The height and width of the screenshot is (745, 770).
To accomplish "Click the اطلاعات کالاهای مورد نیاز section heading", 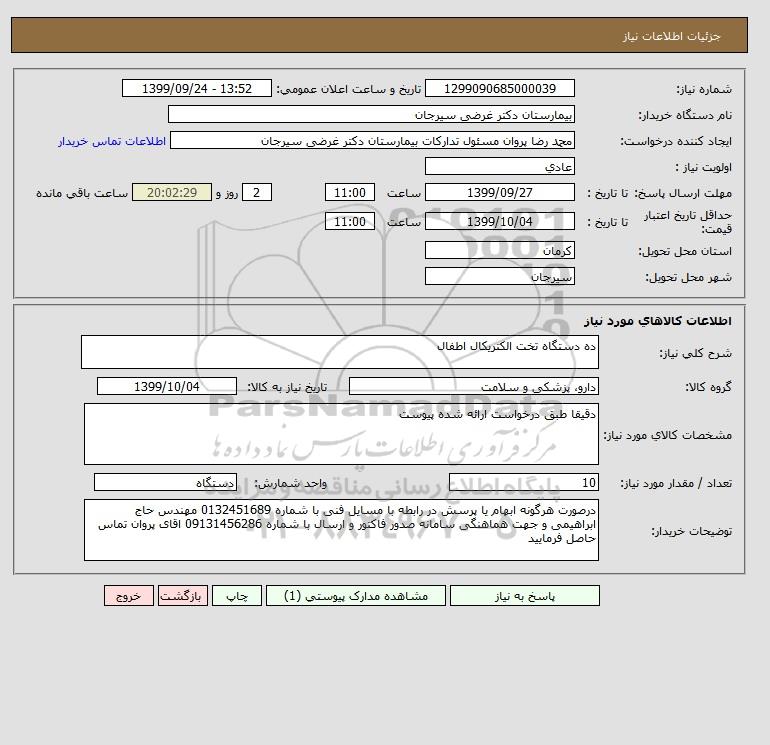I will coord(658,321).
